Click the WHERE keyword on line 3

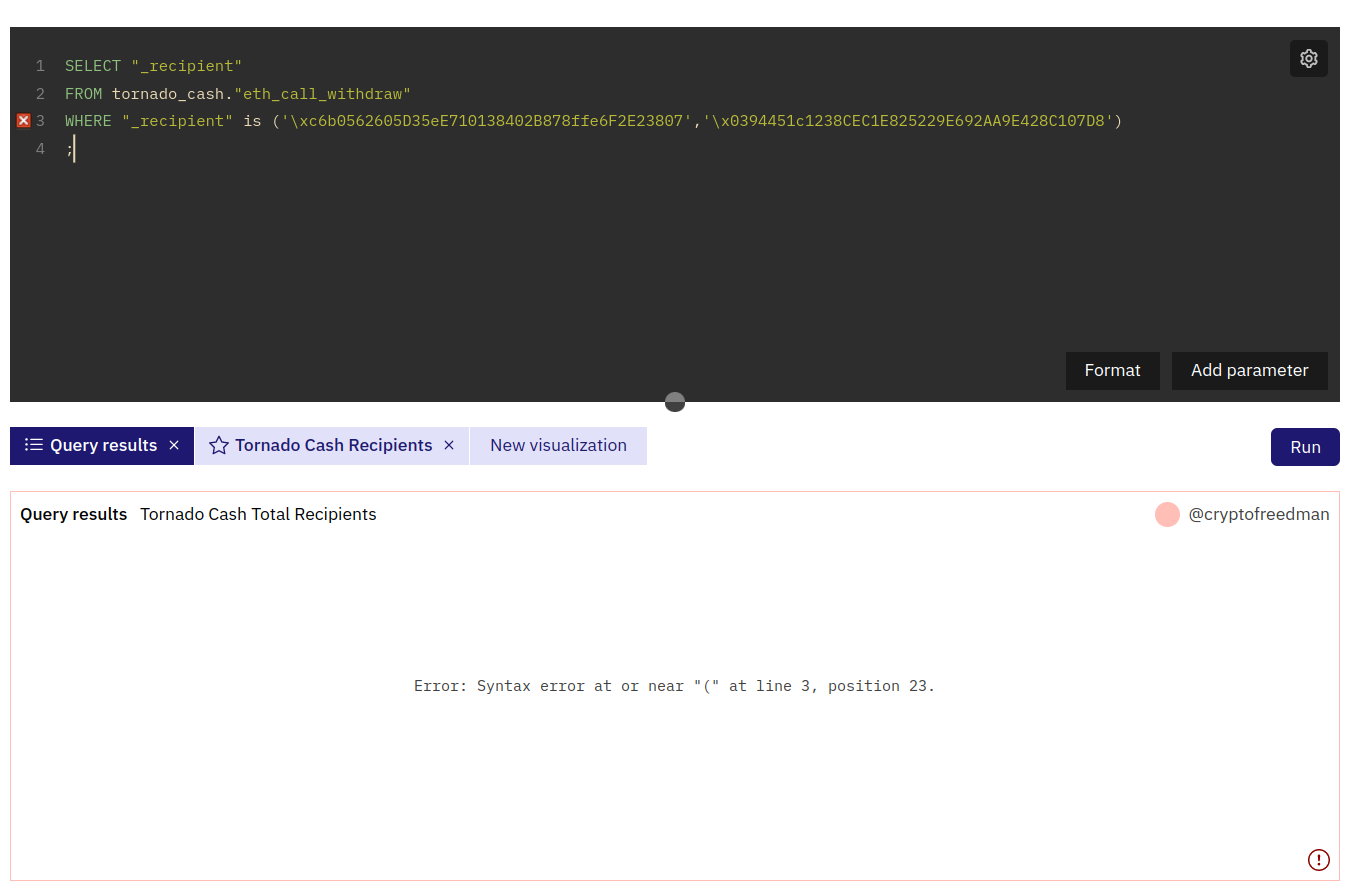(88, 121)
